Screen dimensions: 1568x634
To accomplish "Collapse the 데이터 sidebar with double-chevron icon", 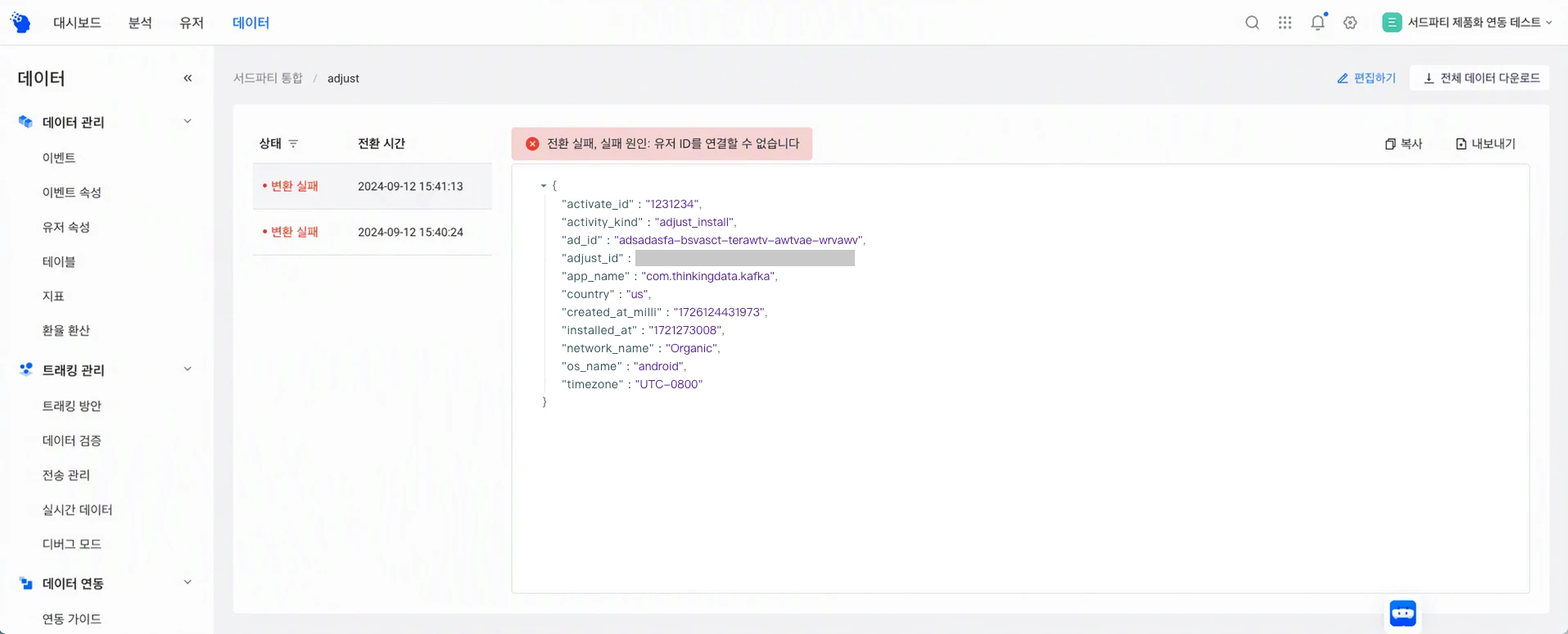I will 188,78.
